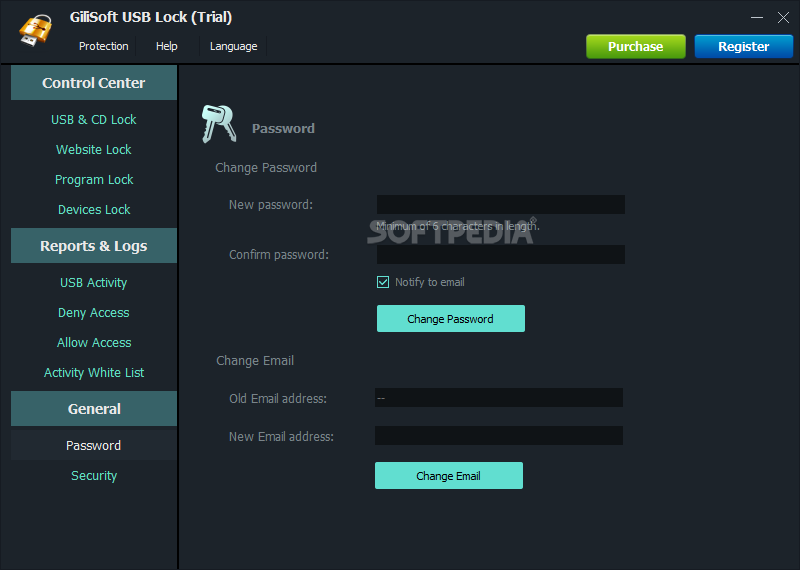800x570 pixels.
Task: Click the "Confirm password:" label
Action: [x=279, y=255]
